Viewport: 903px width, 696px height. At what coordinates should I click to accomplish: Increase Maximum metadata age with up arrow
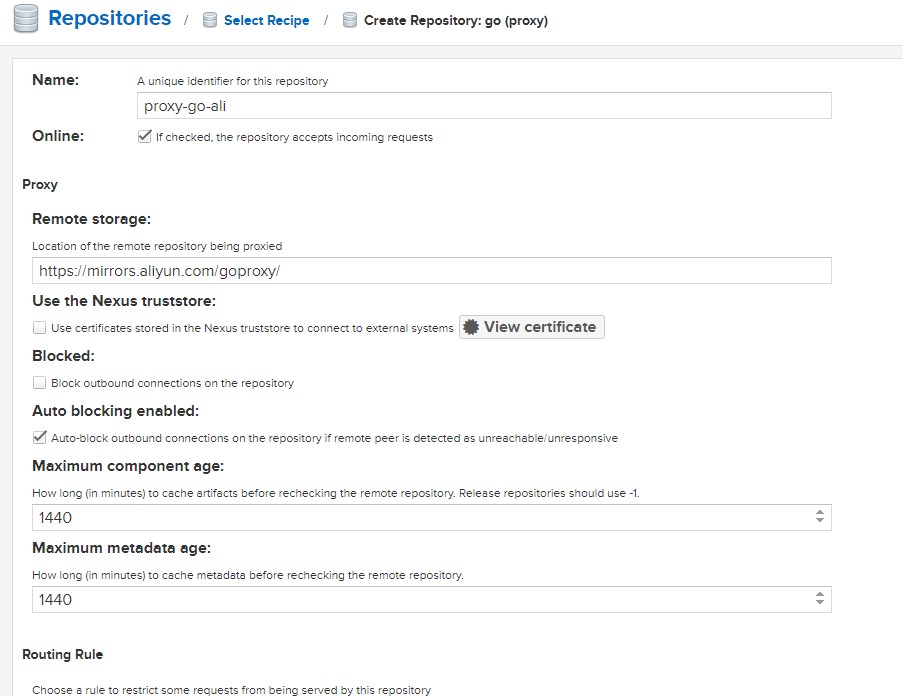pyautogui.click(x=819, y=594)
